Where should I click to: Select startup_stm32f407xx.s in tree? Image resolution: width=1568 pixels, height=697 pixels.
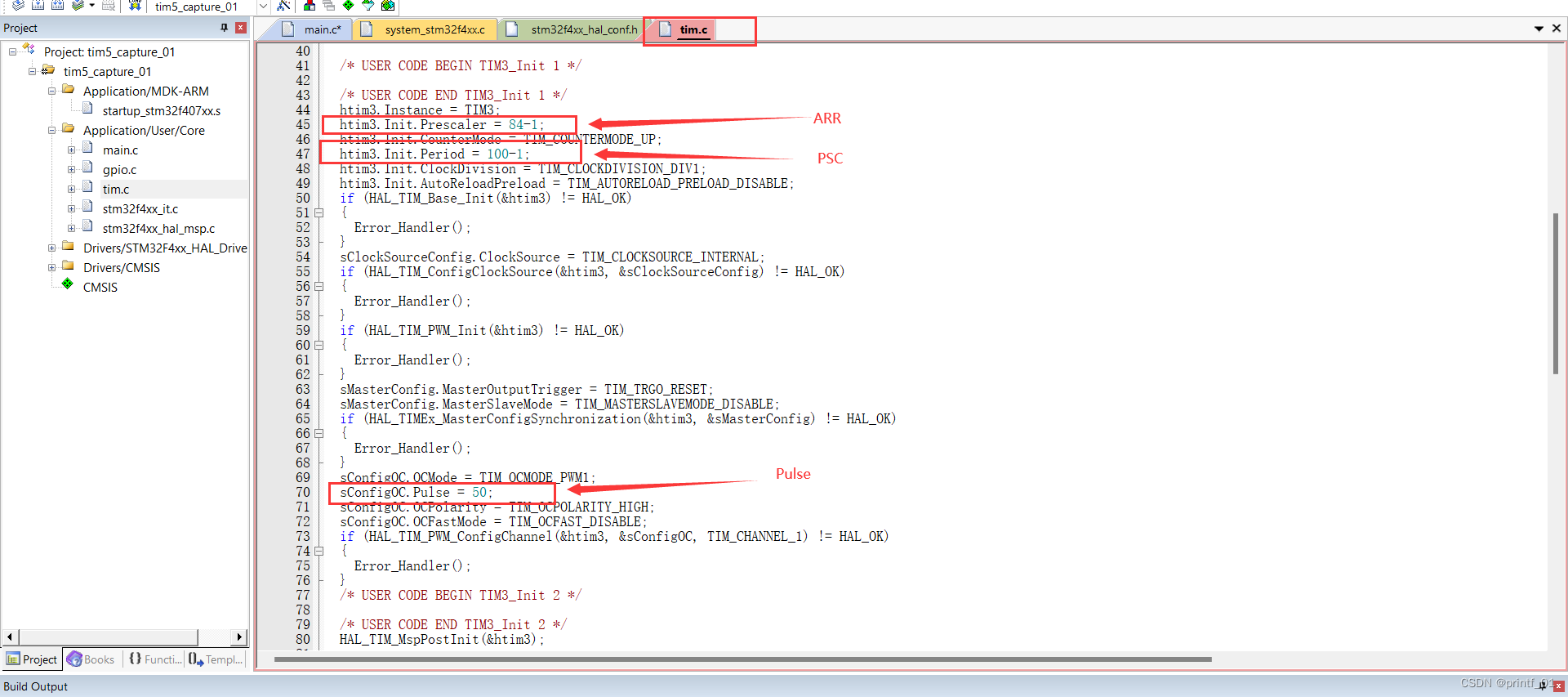click(161, 110)
